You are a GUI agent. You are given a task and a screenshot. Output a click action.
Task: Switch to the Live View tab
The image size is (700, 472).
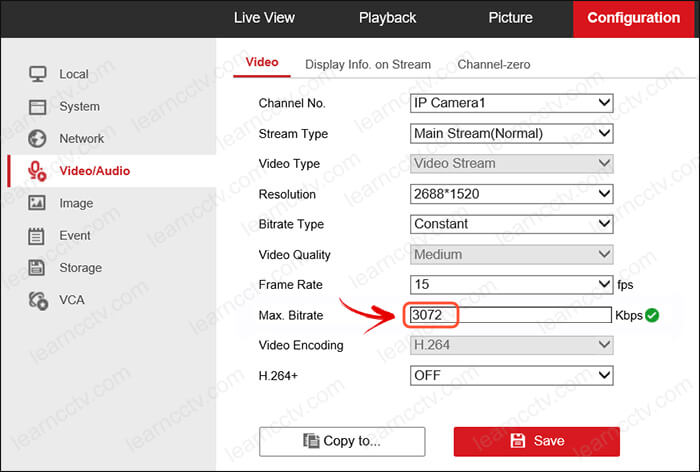pos(264,18)
